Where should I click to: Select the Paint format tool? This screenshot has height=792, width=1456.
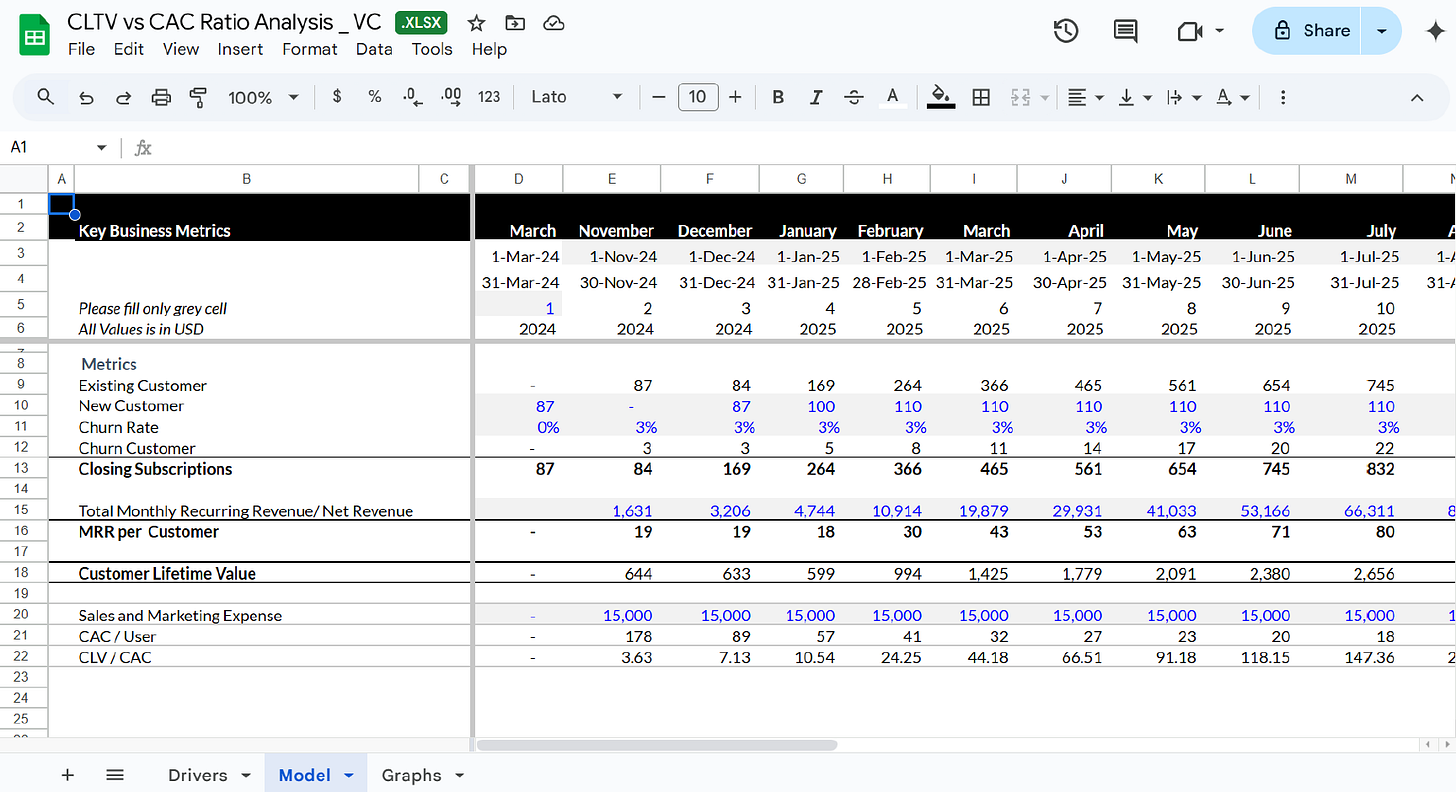196,97
